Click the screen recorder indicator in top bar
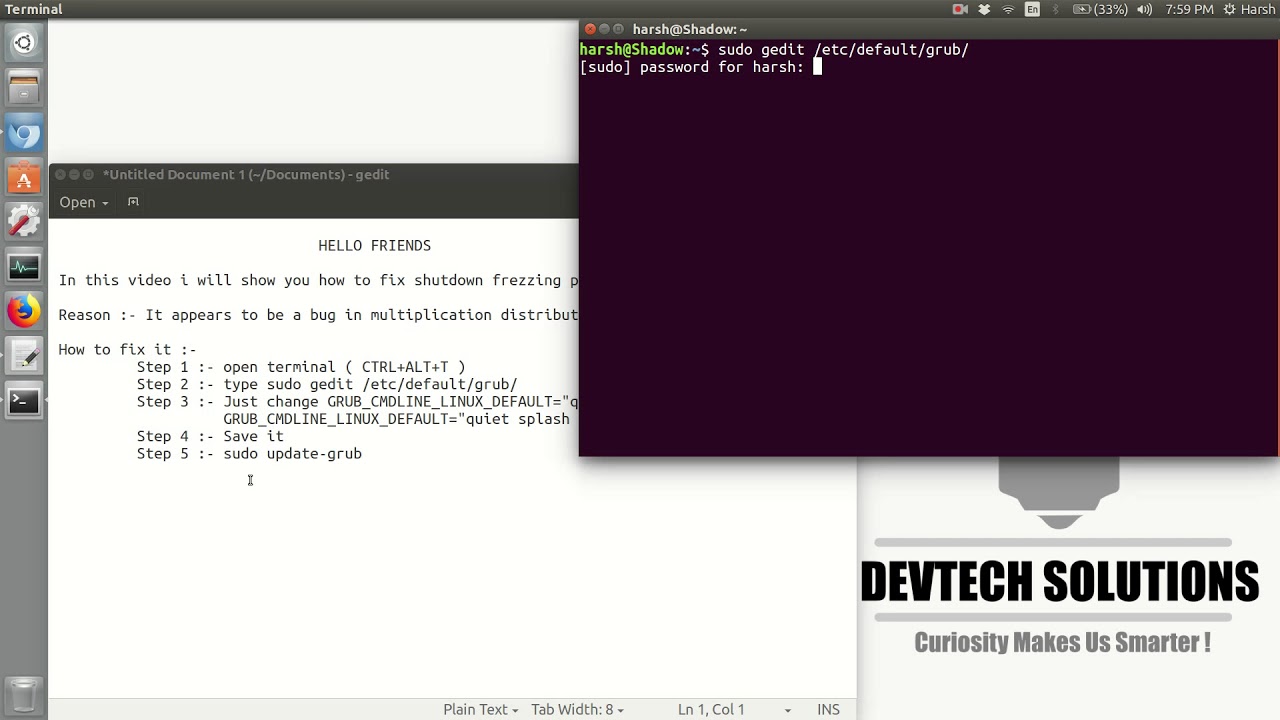1280x720 pixels. point(960,9)
